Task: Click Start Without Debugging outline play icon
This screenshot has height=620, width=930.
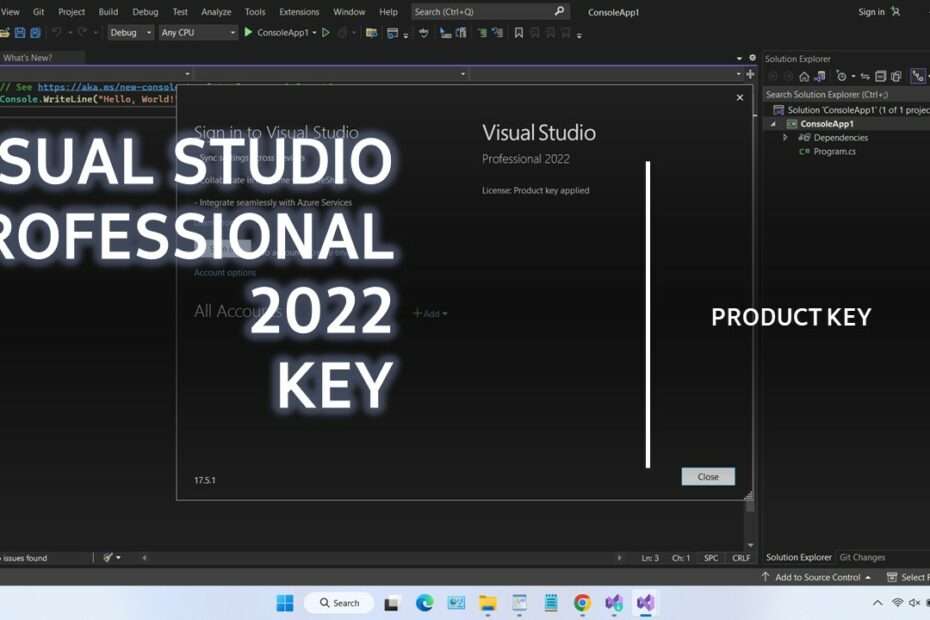Action: 325,33
